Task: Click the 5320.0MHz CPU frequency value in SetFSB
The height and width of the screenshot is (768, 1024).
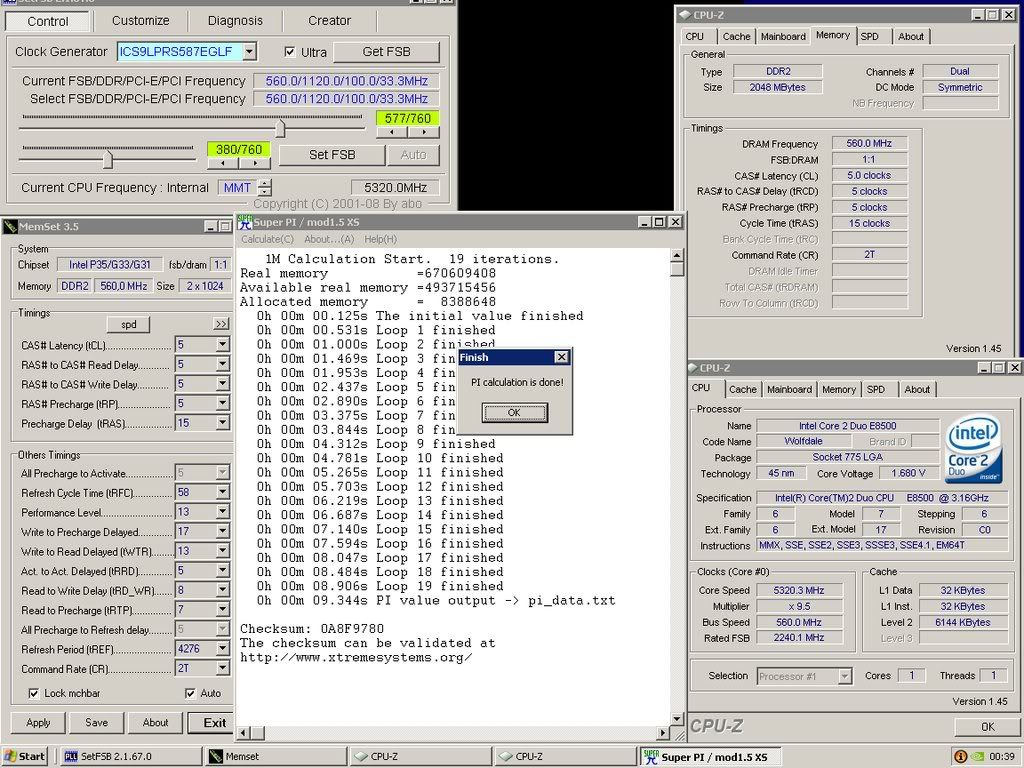Action: tap(395, 187)
